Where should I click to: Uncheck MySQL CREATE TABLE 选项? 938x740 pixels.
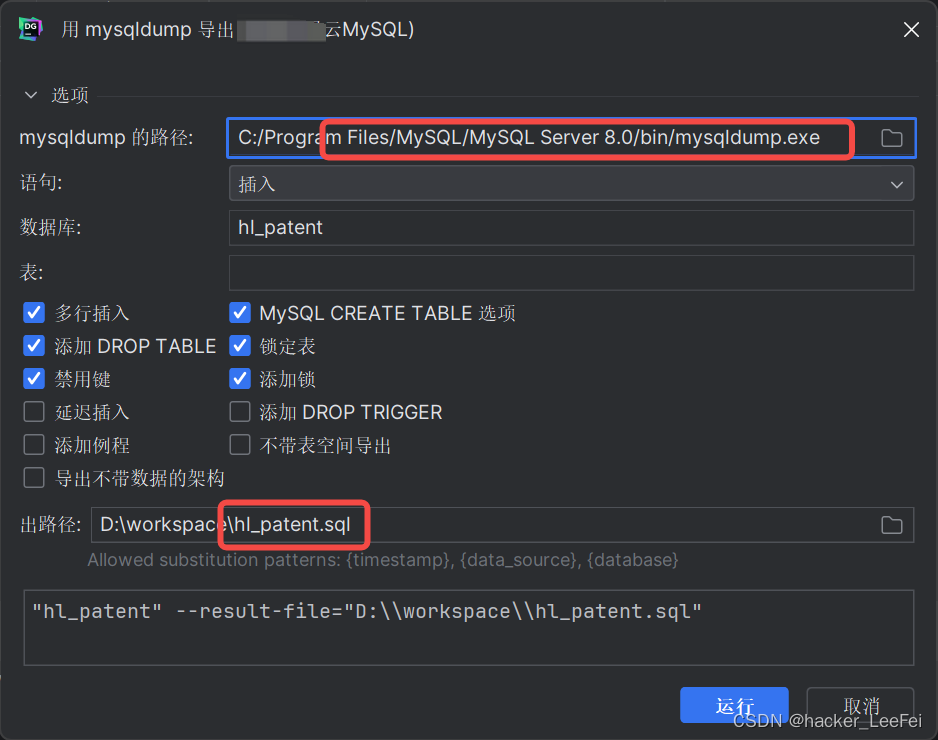point(240,312)
